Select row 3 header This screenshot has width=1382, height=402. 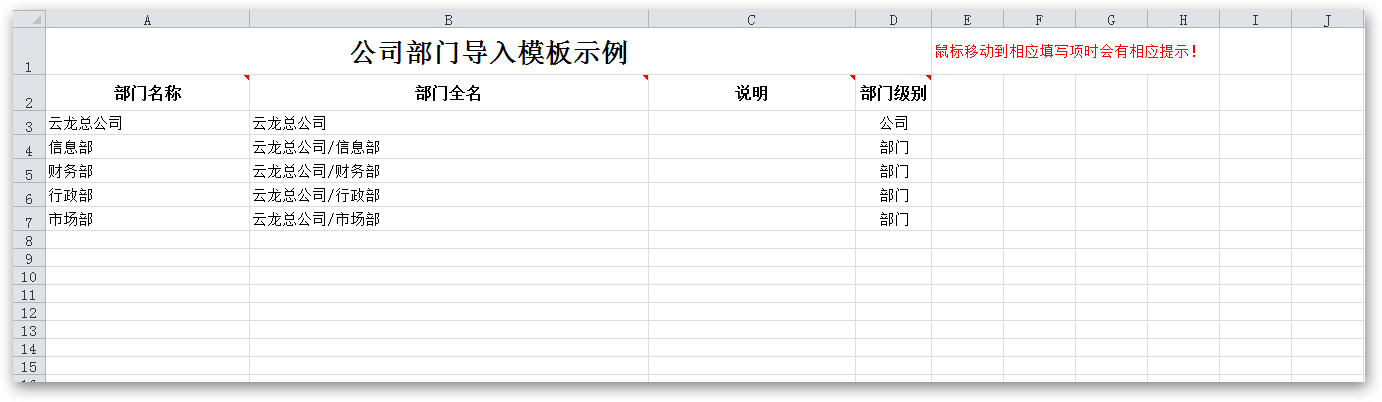(x=29, y=124)
